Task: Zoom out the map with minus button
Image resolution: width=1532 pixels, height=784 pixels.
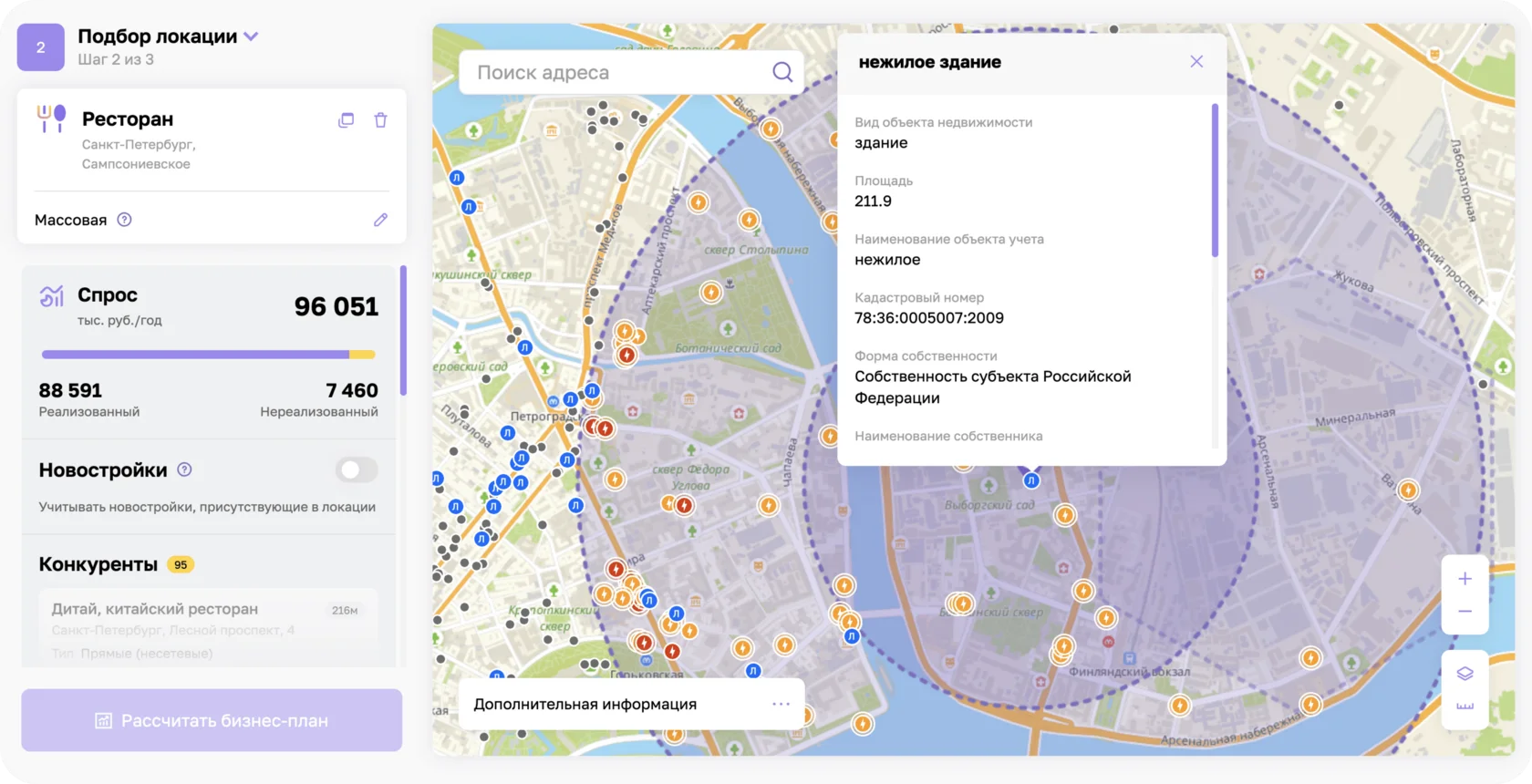Action: pos(1465,612)
